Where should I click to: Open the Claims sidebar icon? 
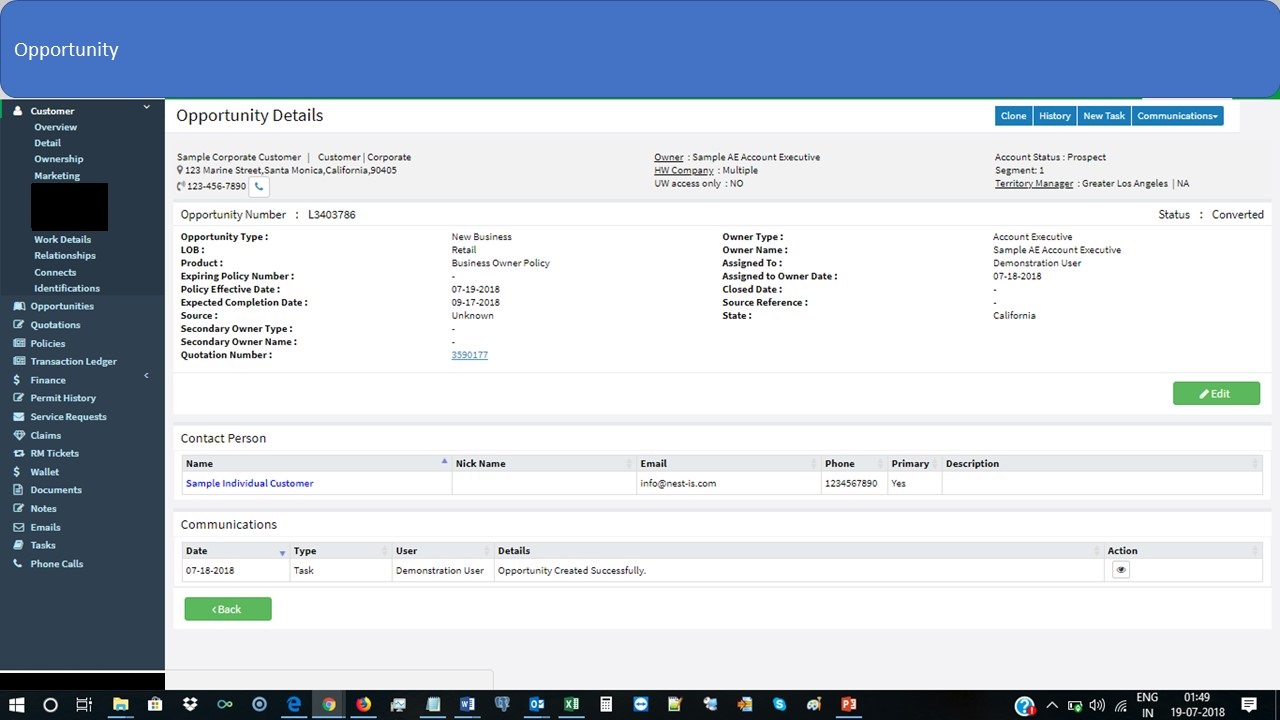(19, 435)
